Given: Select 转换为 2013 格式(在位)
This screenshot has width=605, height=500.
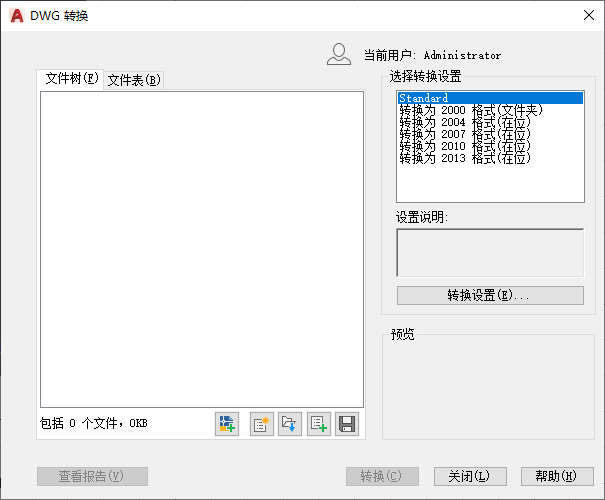Looking at the screenshot, I should click(x=490, y=158).
